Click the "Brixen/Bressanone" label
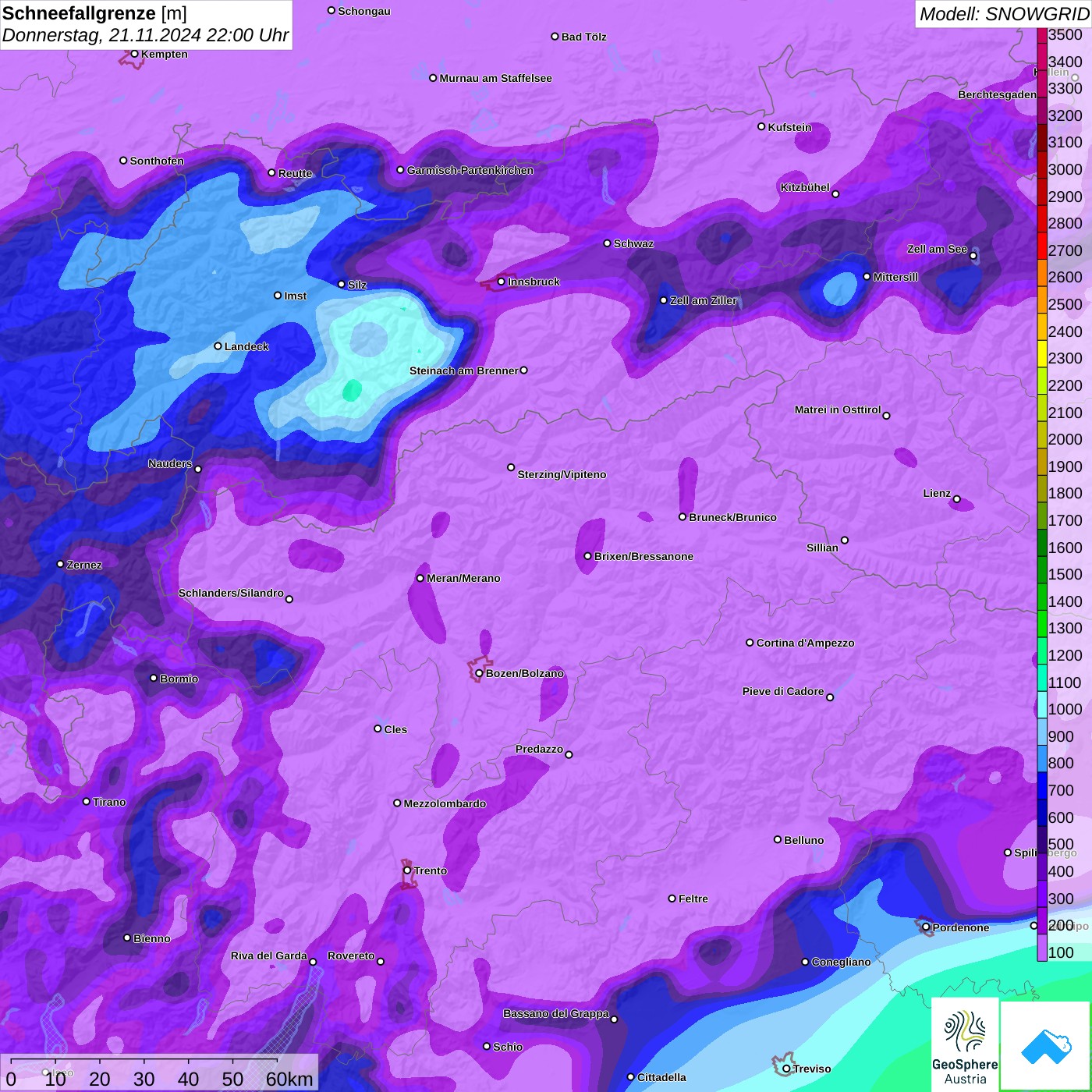The height and width of the screenshot is (1092, 1092). click(x=643, y=556)
